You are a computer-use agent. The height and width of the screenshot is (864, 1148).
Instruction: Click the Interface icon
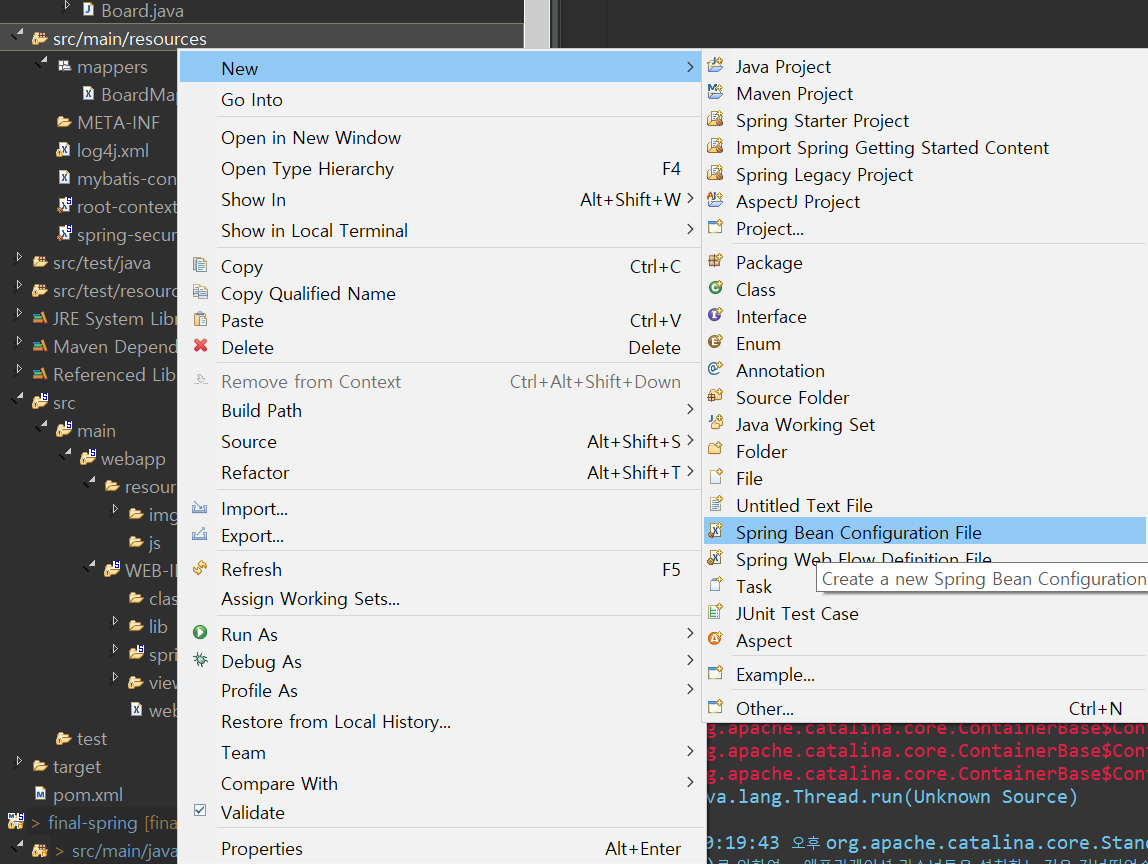click(715, 316)
